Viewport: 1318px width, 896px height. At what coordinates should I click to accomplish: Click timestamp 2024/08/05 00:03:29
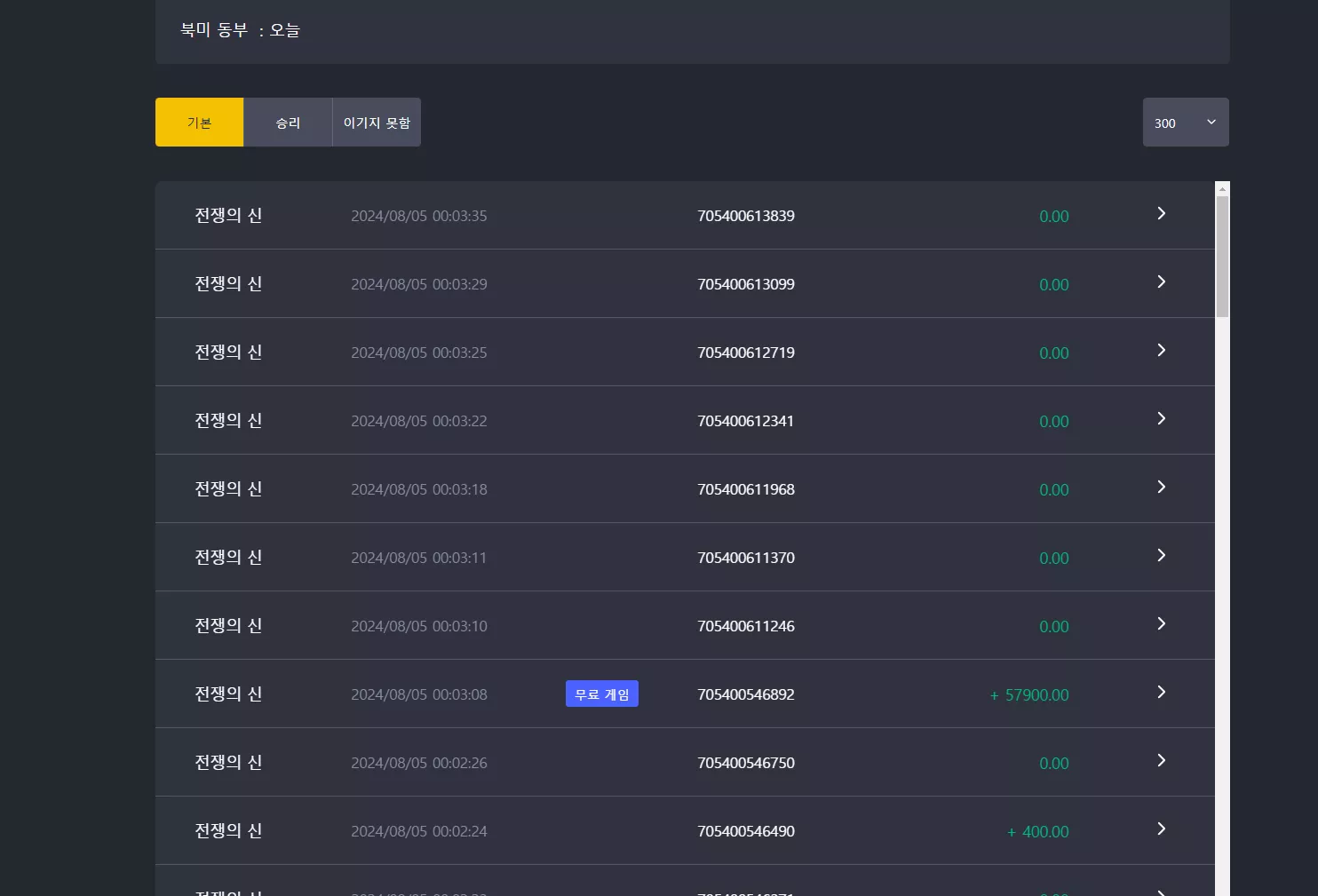click(x=419, y=284)
